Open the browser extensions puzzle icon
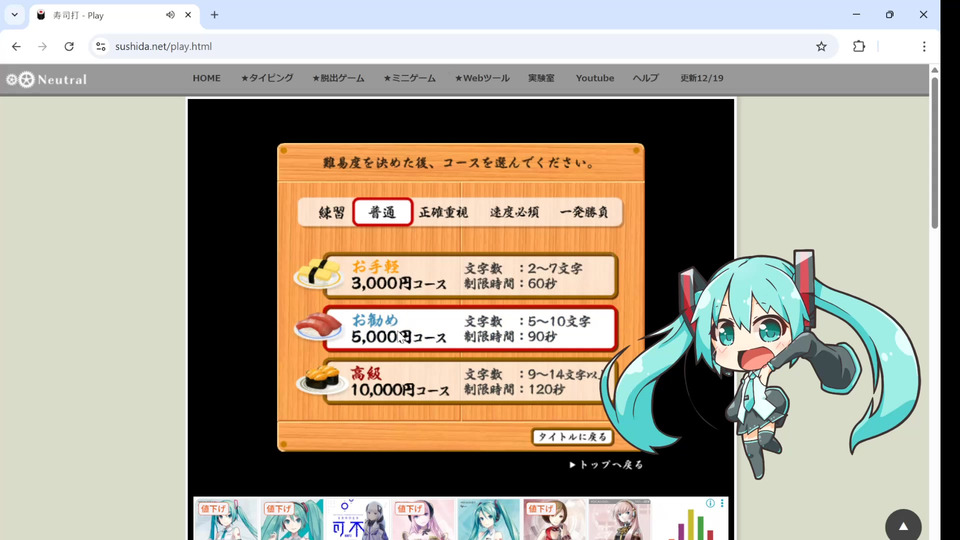The image size is (960, 540). tap(859, 47)
